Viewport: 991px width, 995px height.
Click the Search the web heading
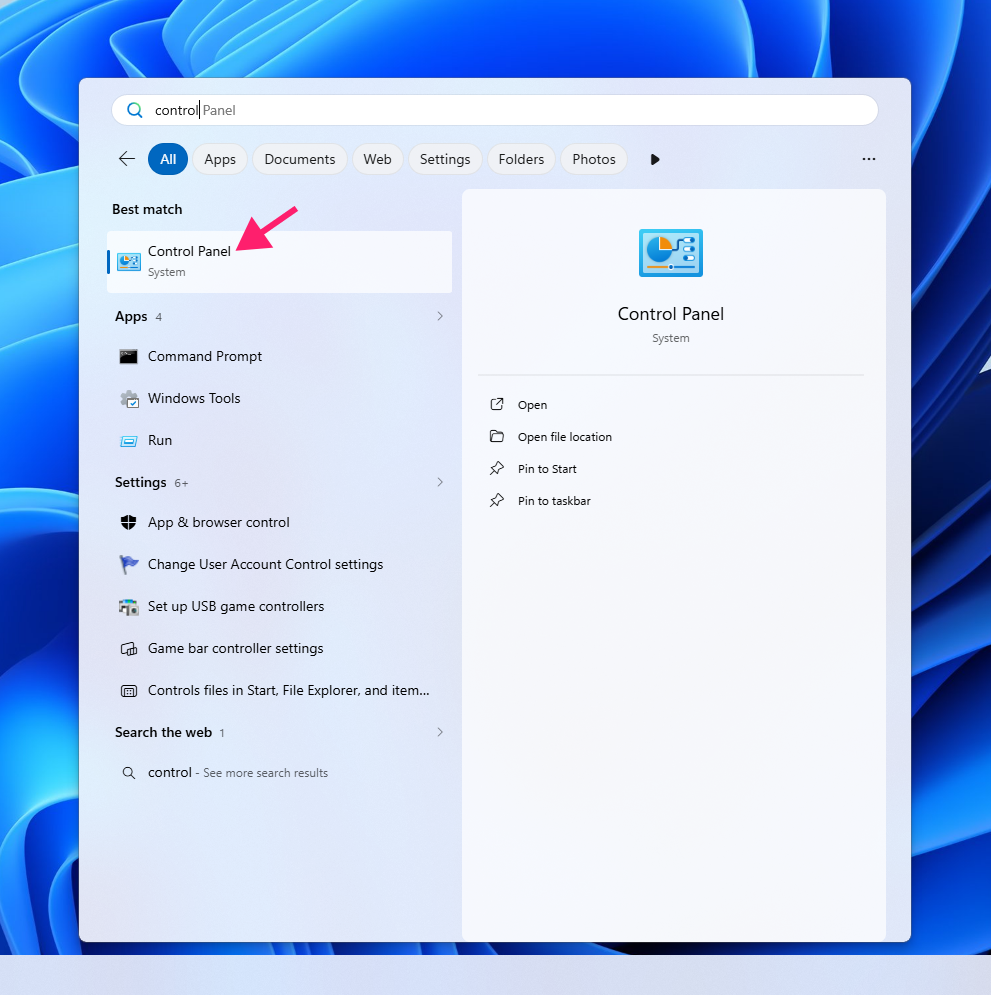pos(163,732)
